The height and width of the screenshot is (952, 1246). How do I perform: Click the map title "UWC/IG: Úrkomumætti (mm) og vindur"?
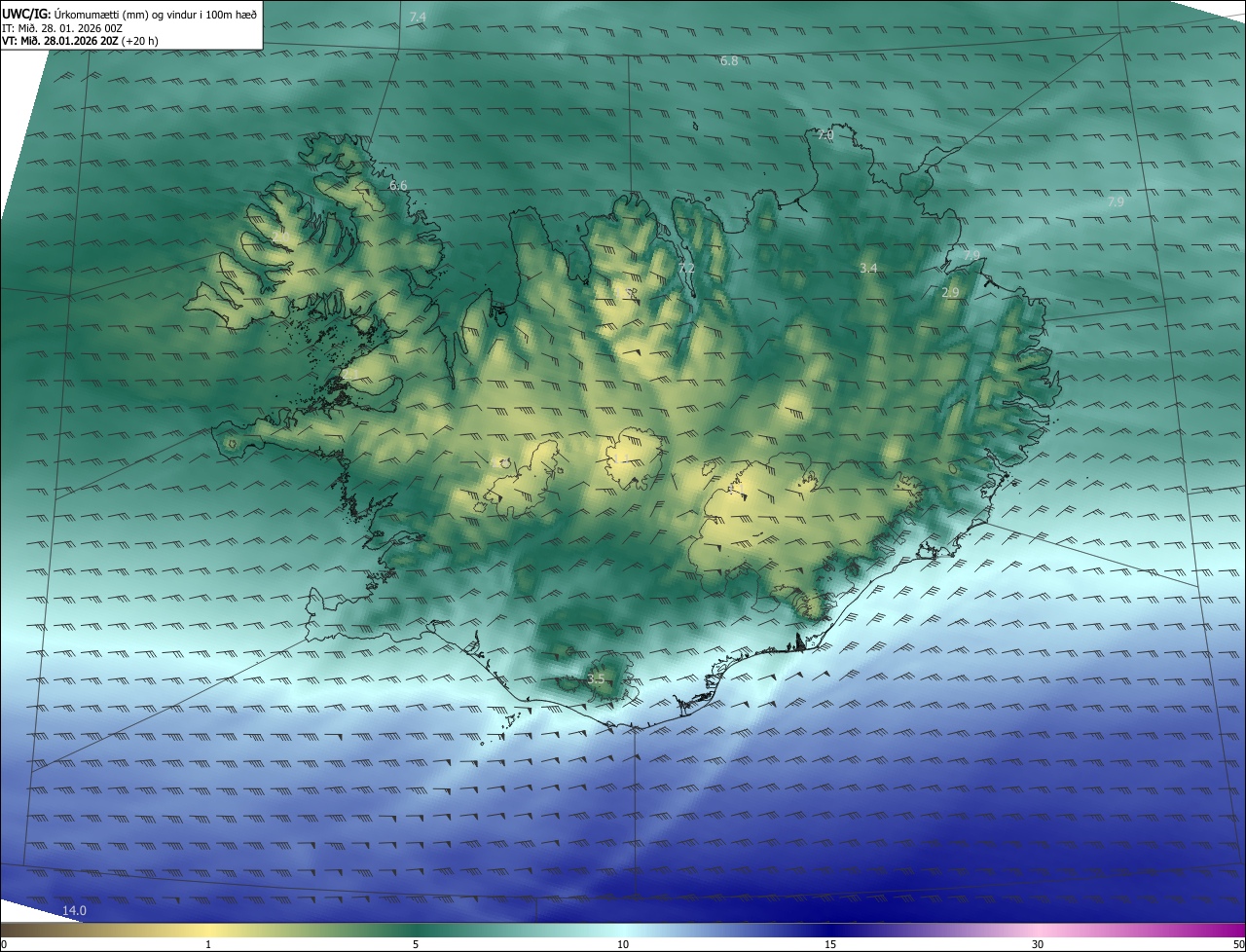click(129, 14)
